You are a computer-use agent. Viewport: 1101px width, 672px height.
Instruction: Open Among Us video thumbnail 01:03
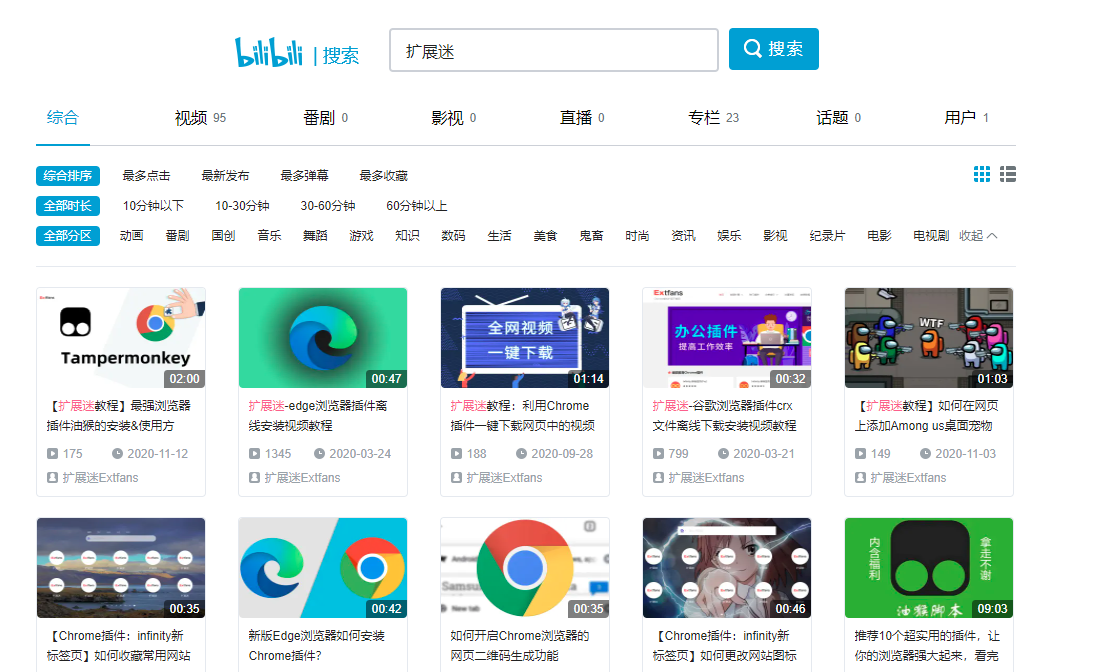[x=929, y=338]
